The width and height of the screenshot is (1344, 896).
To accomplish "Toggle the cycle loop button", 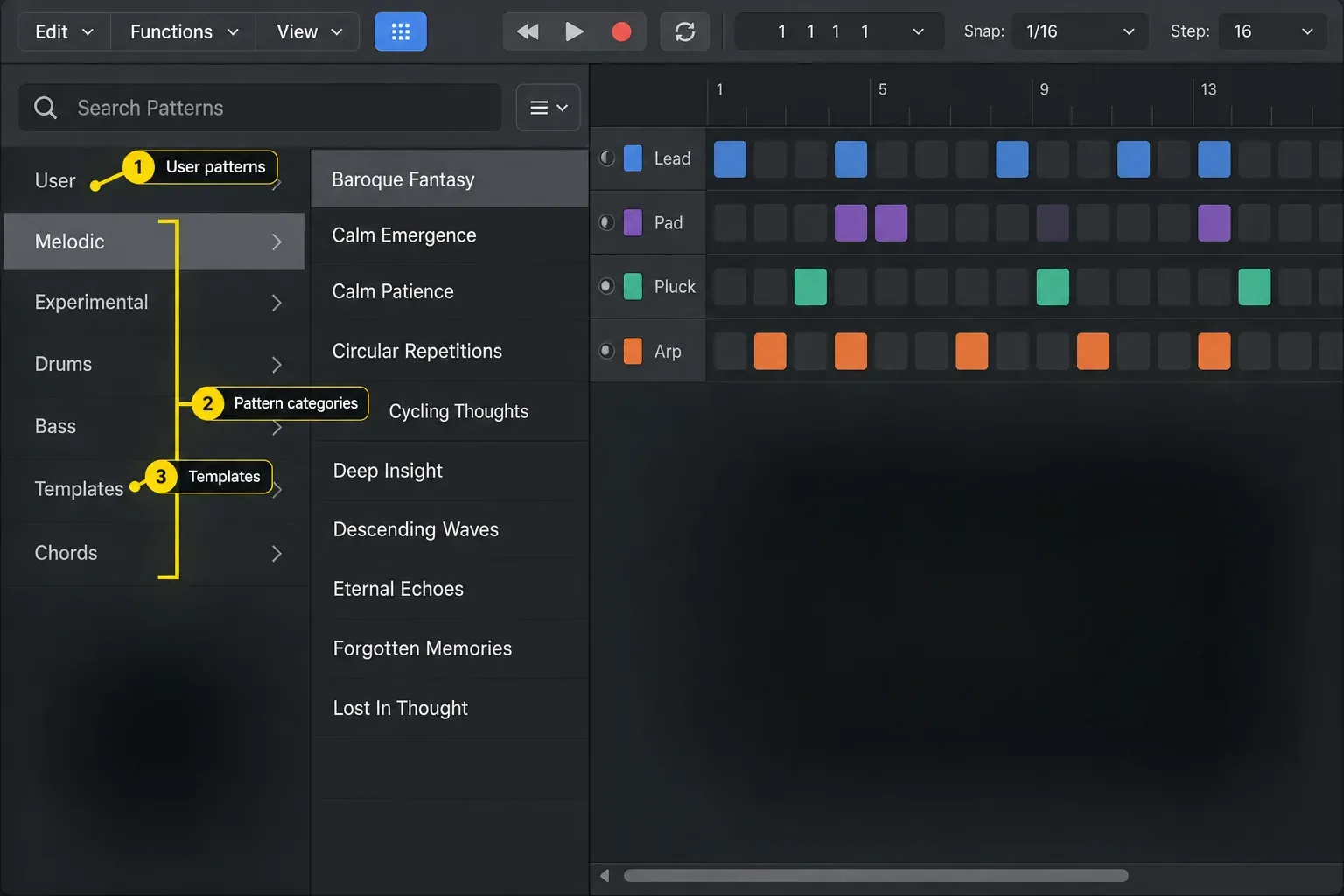I will 685,32.
